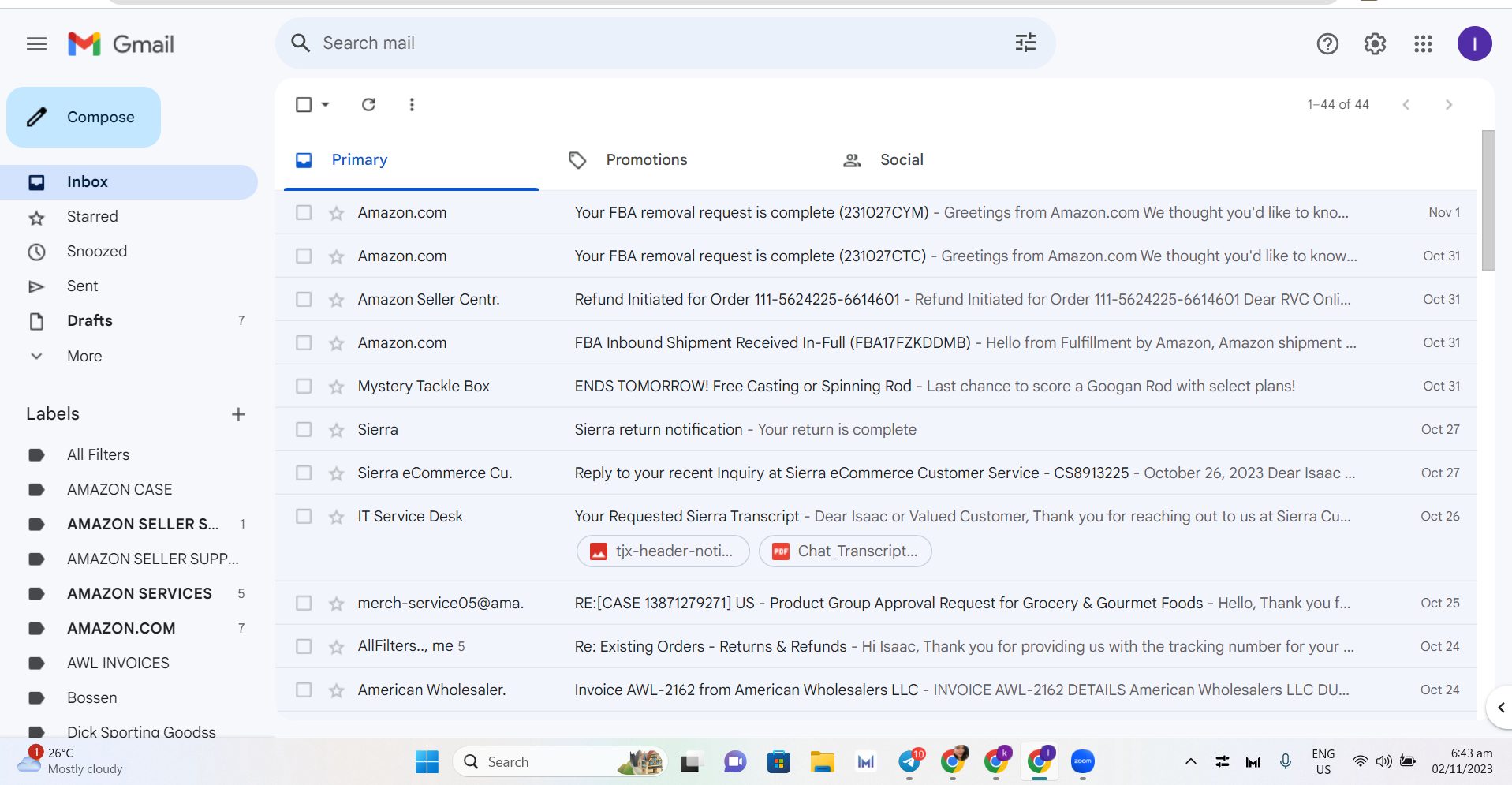
Task: Click the Gmail logo
Action: click(x=121, y=44)
